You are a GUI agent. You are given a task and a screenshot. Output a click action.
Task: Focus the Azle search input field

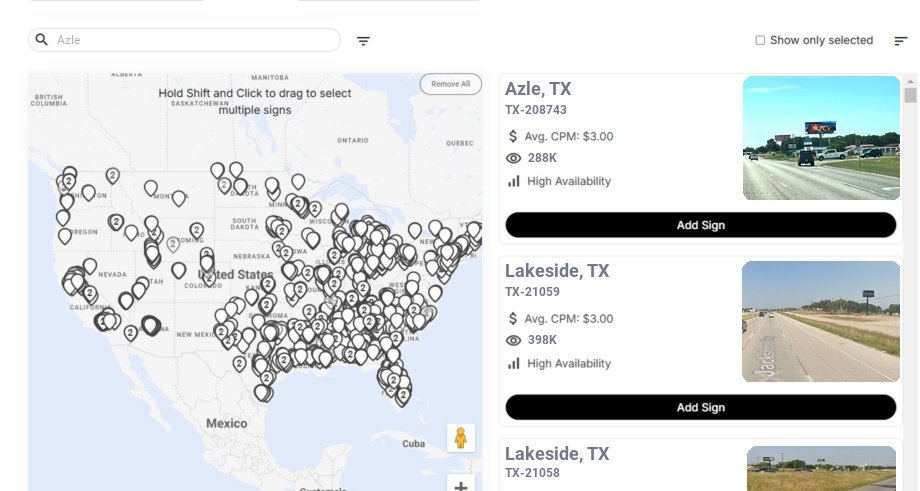[195, 40]
